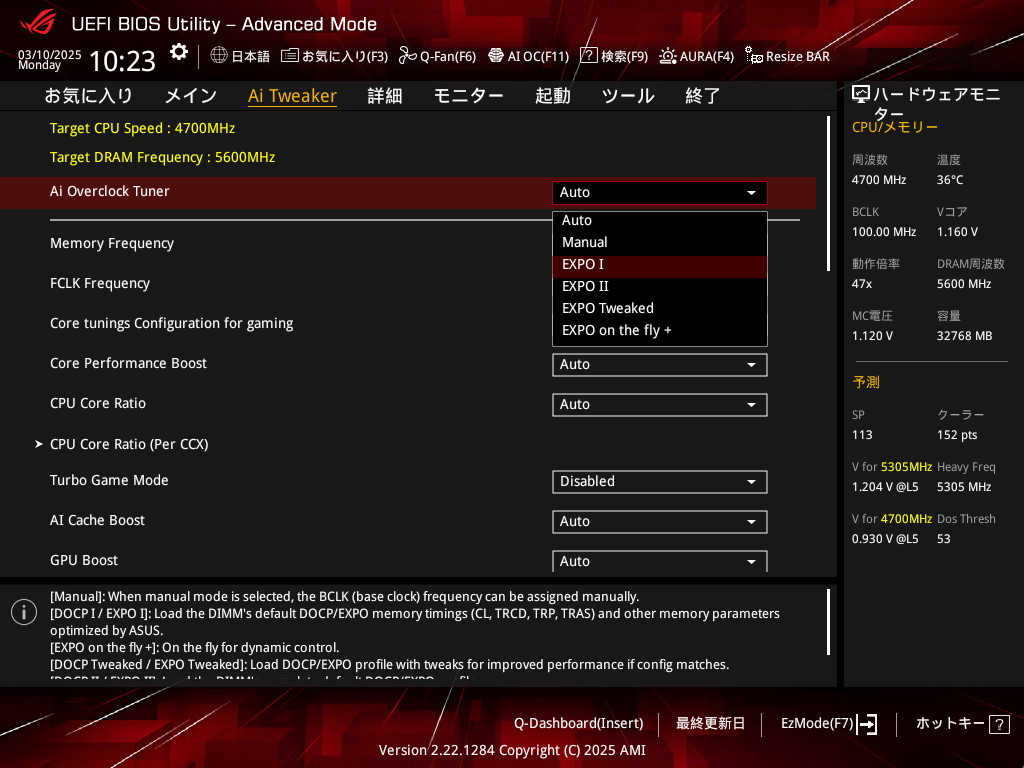Open GPU Boost dropdown
This screenshot has height=768, width=1024.
pos(660,561)
